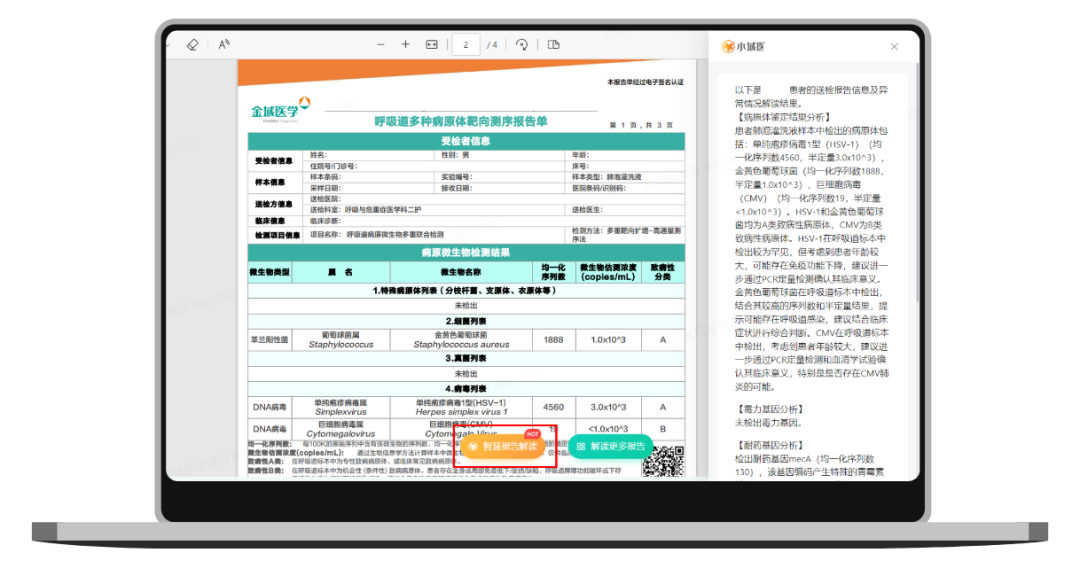Screen dimensions: 1080x584
Task: Zoom out with the minus icon
Action: (x=380, y=45)
